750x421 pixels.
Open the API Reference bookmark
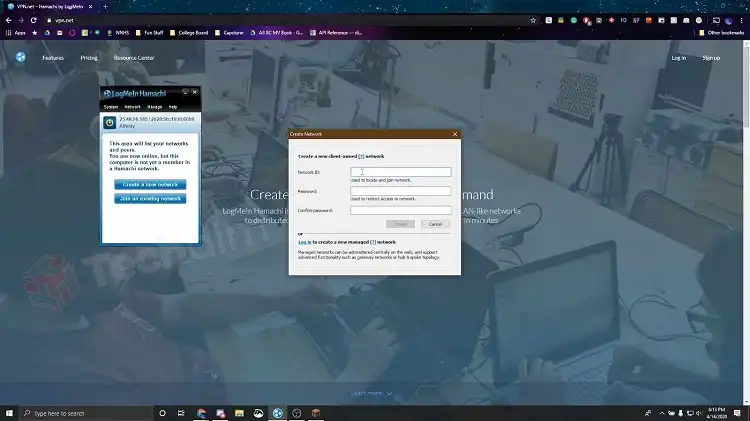(336, 33)
